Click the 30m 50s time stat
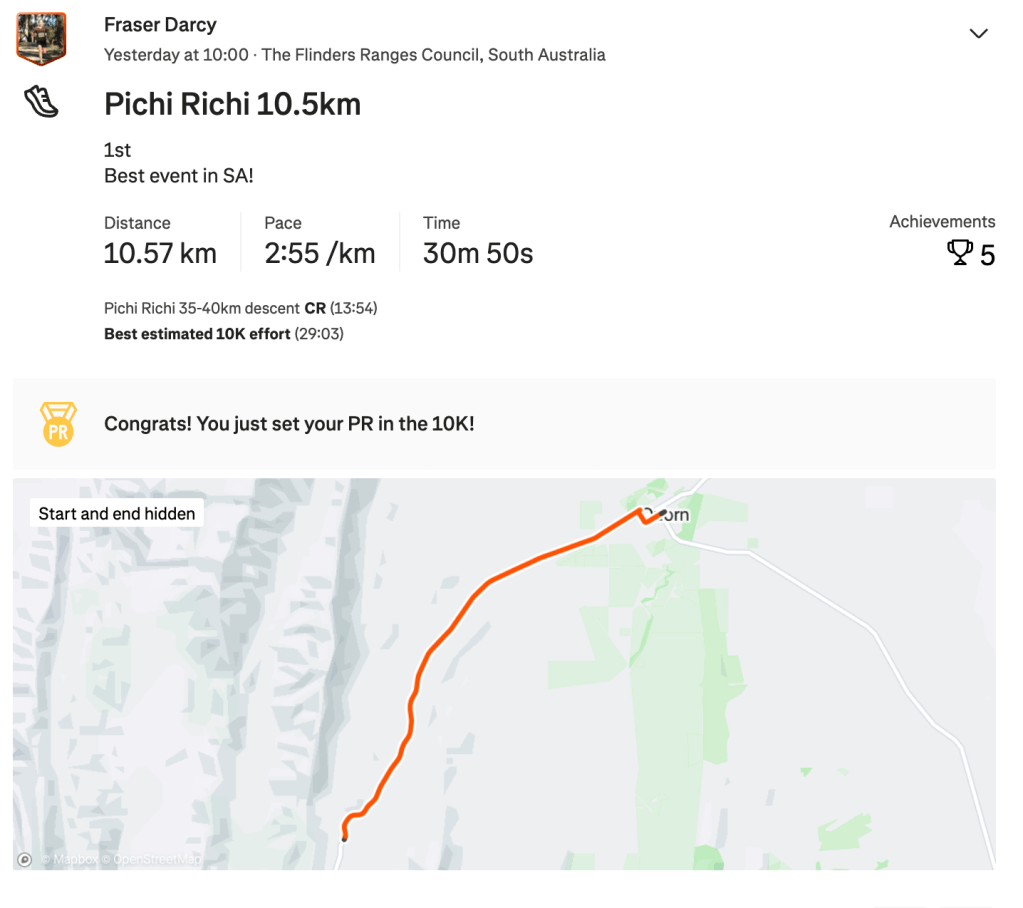This screenshot has height=908, width=1023. [x=477, y=253]
